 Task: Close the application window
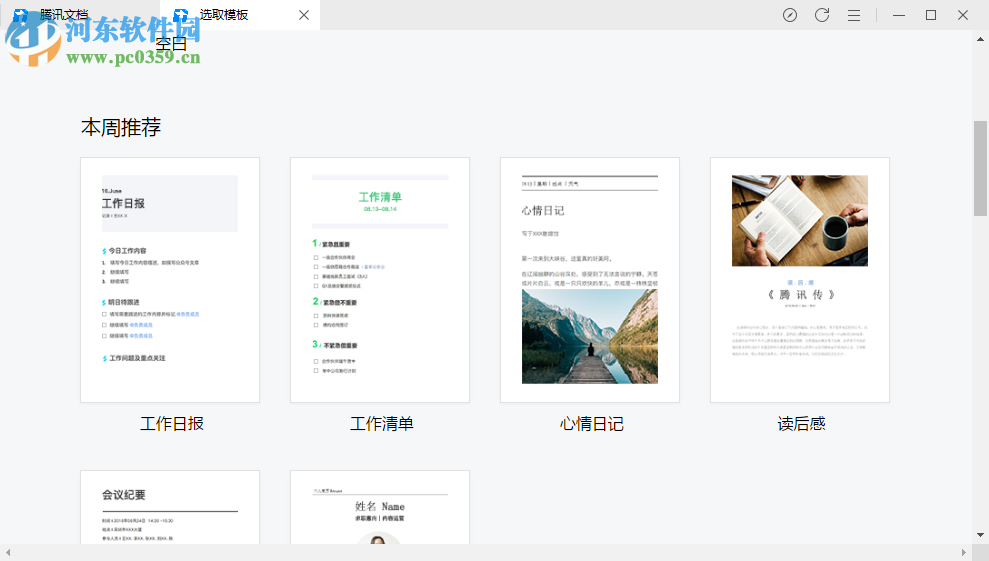click(963, 15)
